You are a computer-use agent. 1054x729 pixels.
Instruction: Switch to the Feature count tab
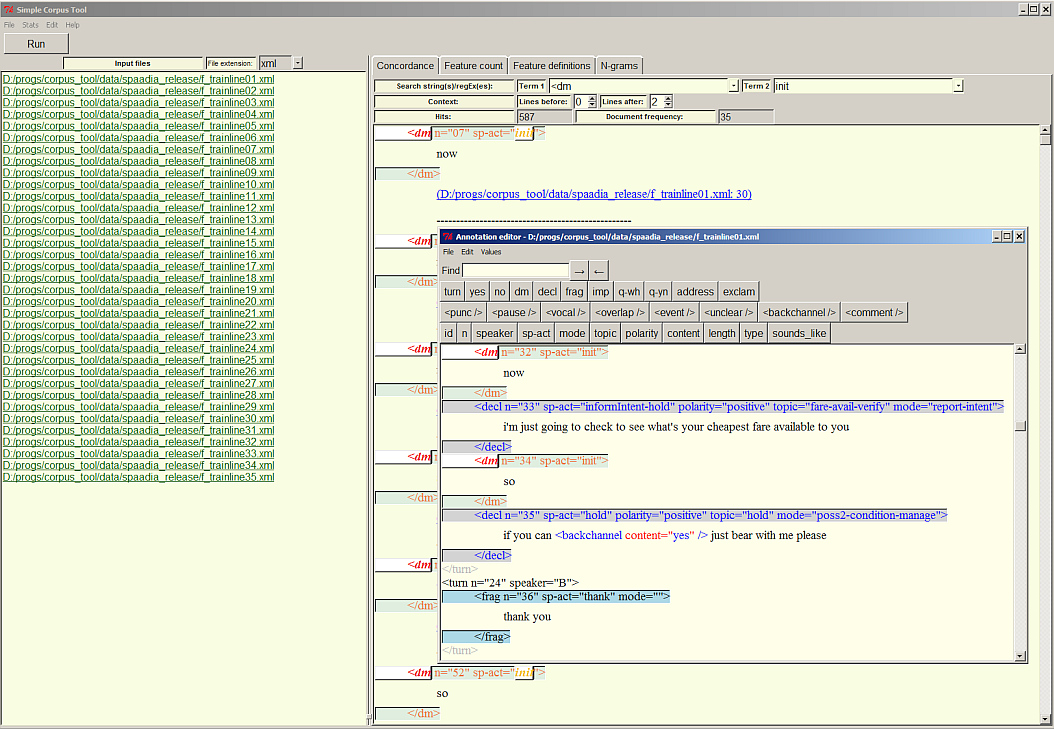point(474,66)
